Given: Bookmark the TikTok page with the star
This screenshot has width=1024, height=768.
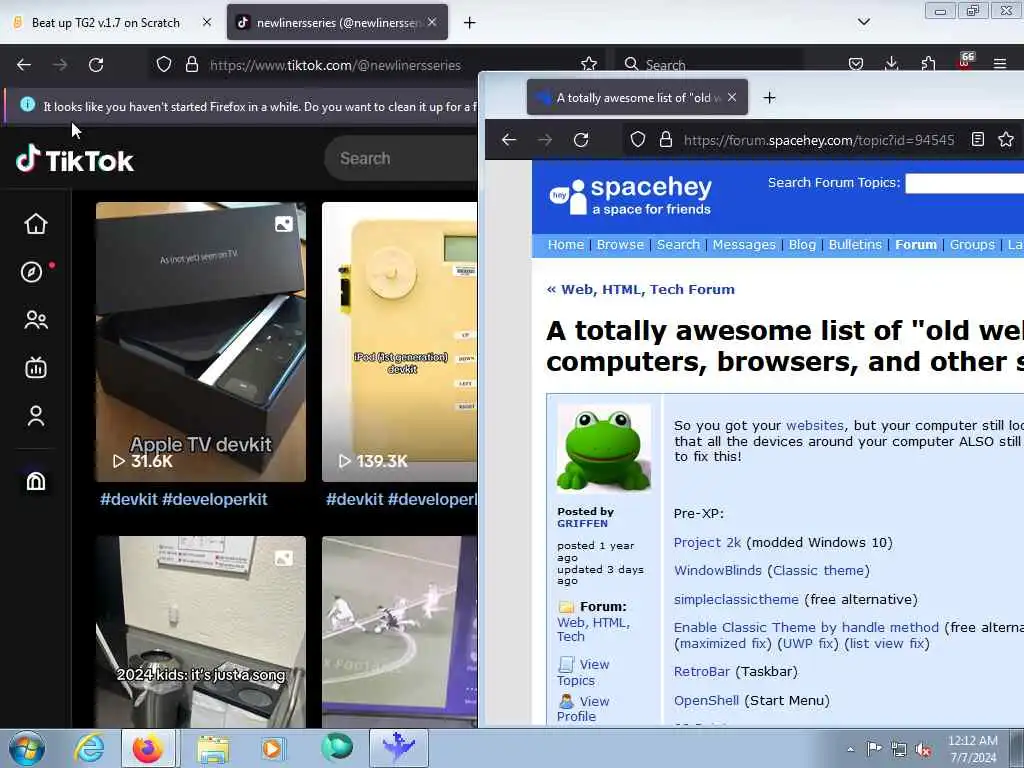Looking at the screenshot, I should pos(588,64).
